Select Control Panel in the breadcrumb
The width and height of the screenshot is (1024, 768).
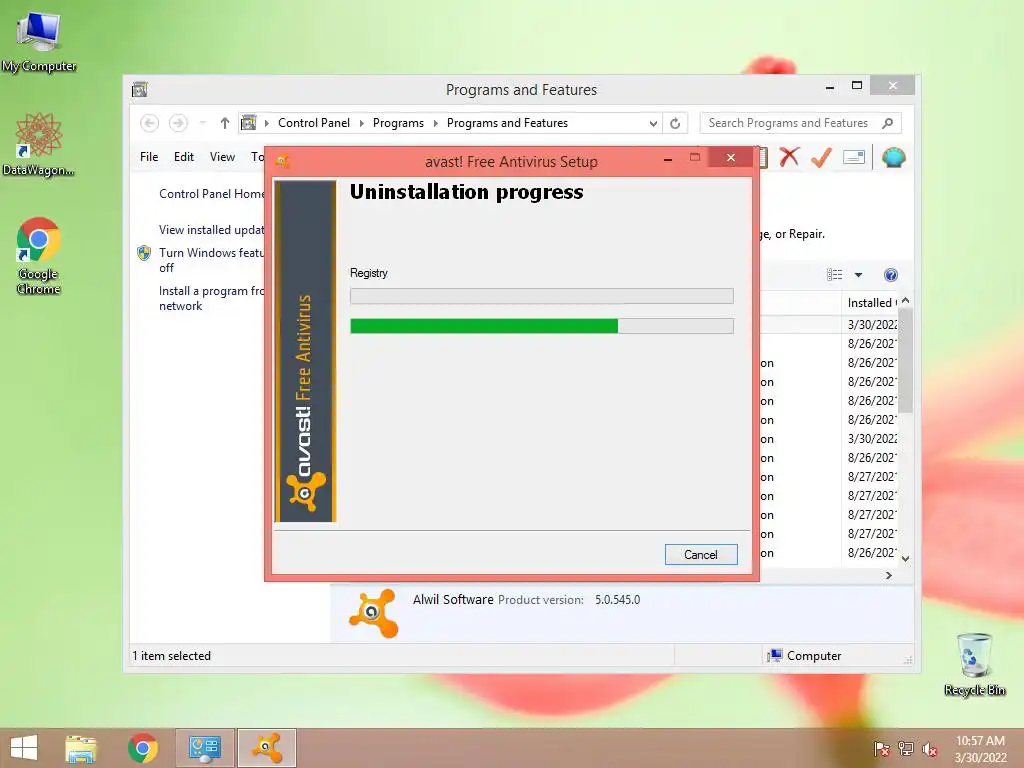point(313,123)
